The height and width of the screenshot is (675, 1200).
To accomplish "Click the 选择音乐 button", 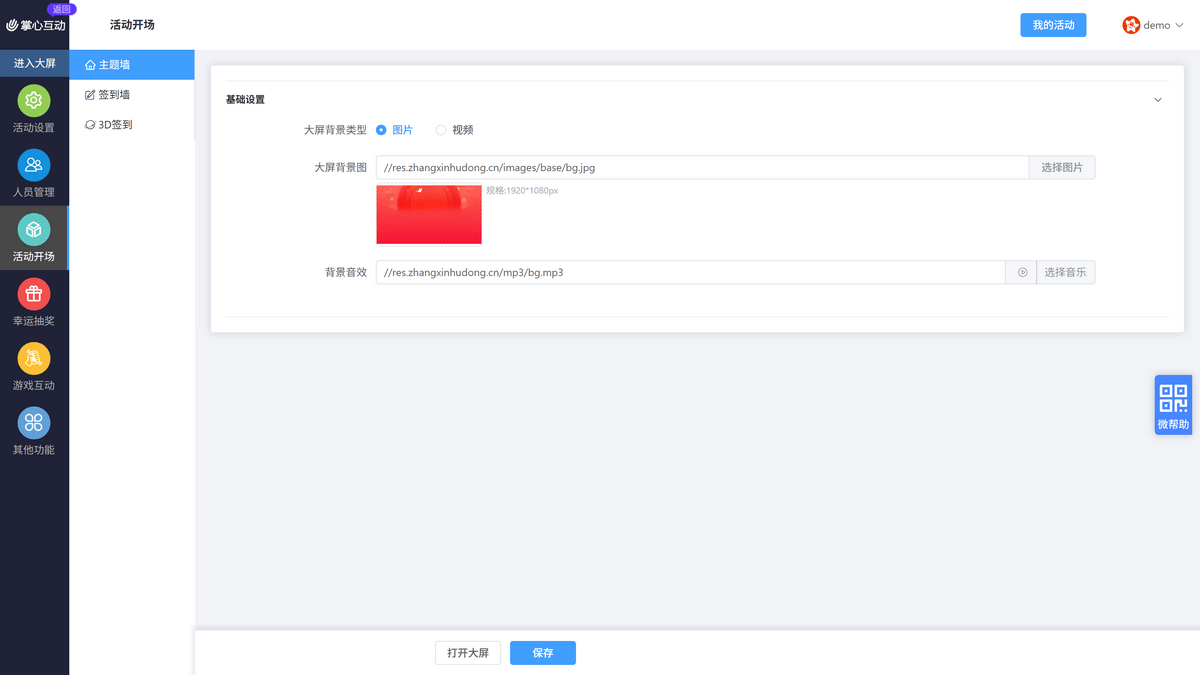I will pyautogui.click(x=1066, y=272).
